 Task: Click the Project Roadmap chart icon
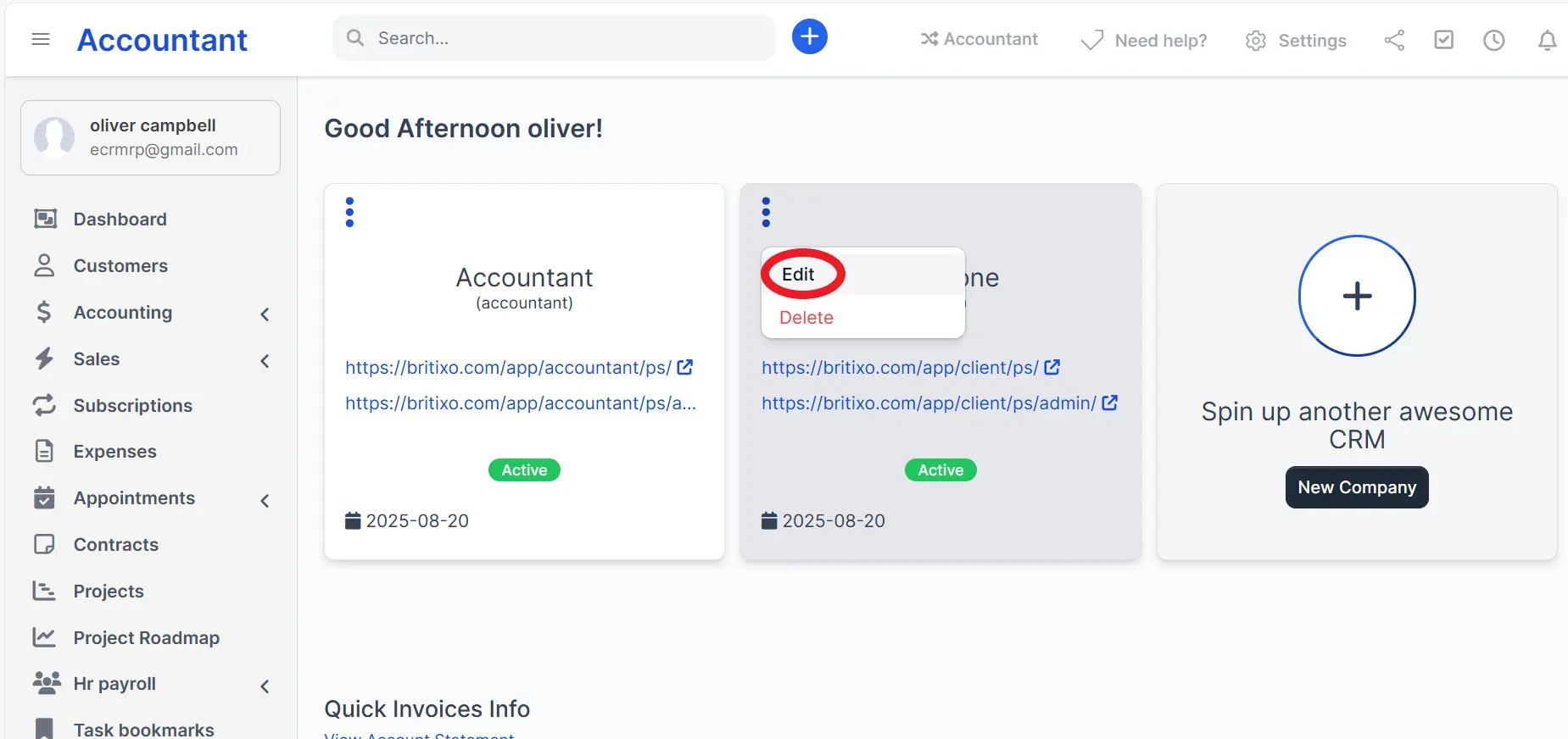45,636
